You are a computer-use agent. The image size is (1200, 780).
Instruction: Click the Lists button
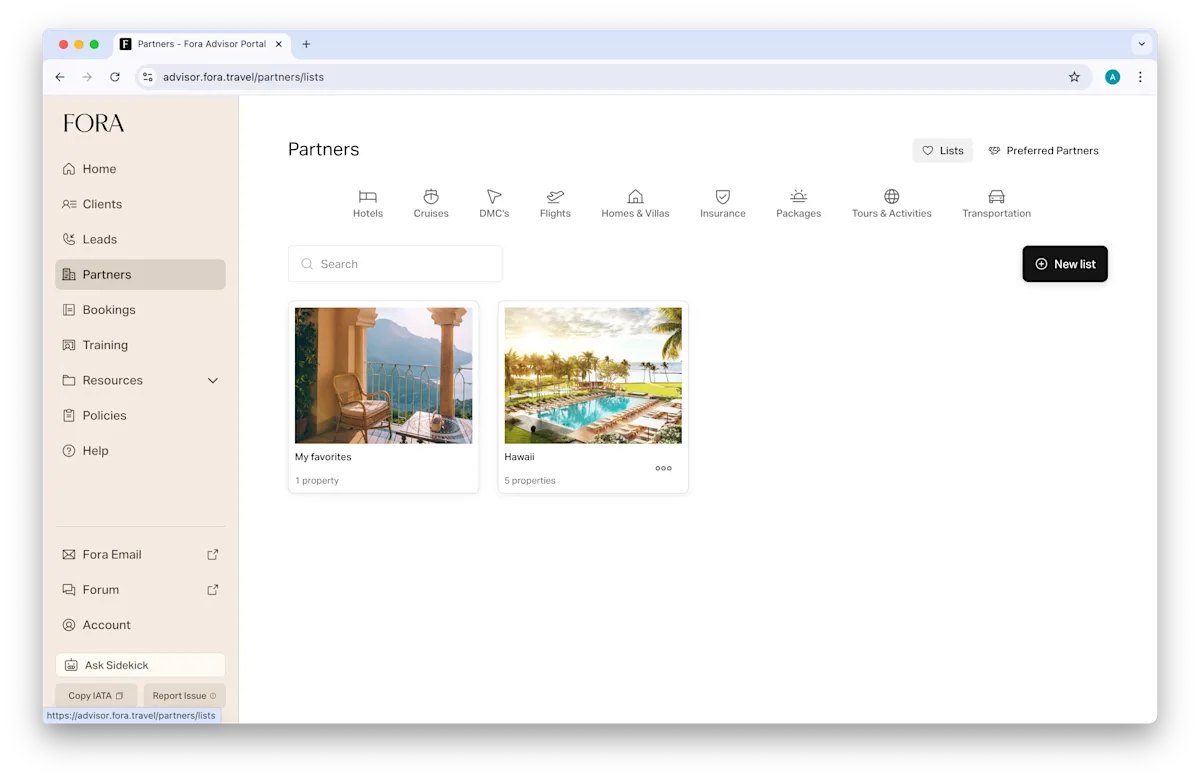click(942, 151)
